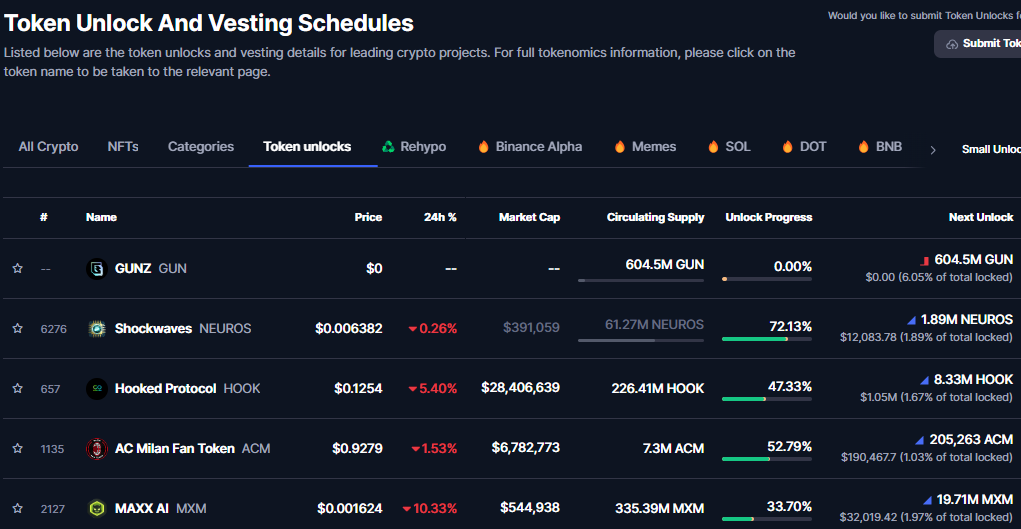The height and width of the screenshot is (529, 1021).
Task: Star the AC Milan Fan Token row
Action: pyautogui.click(x=18, y=448)
